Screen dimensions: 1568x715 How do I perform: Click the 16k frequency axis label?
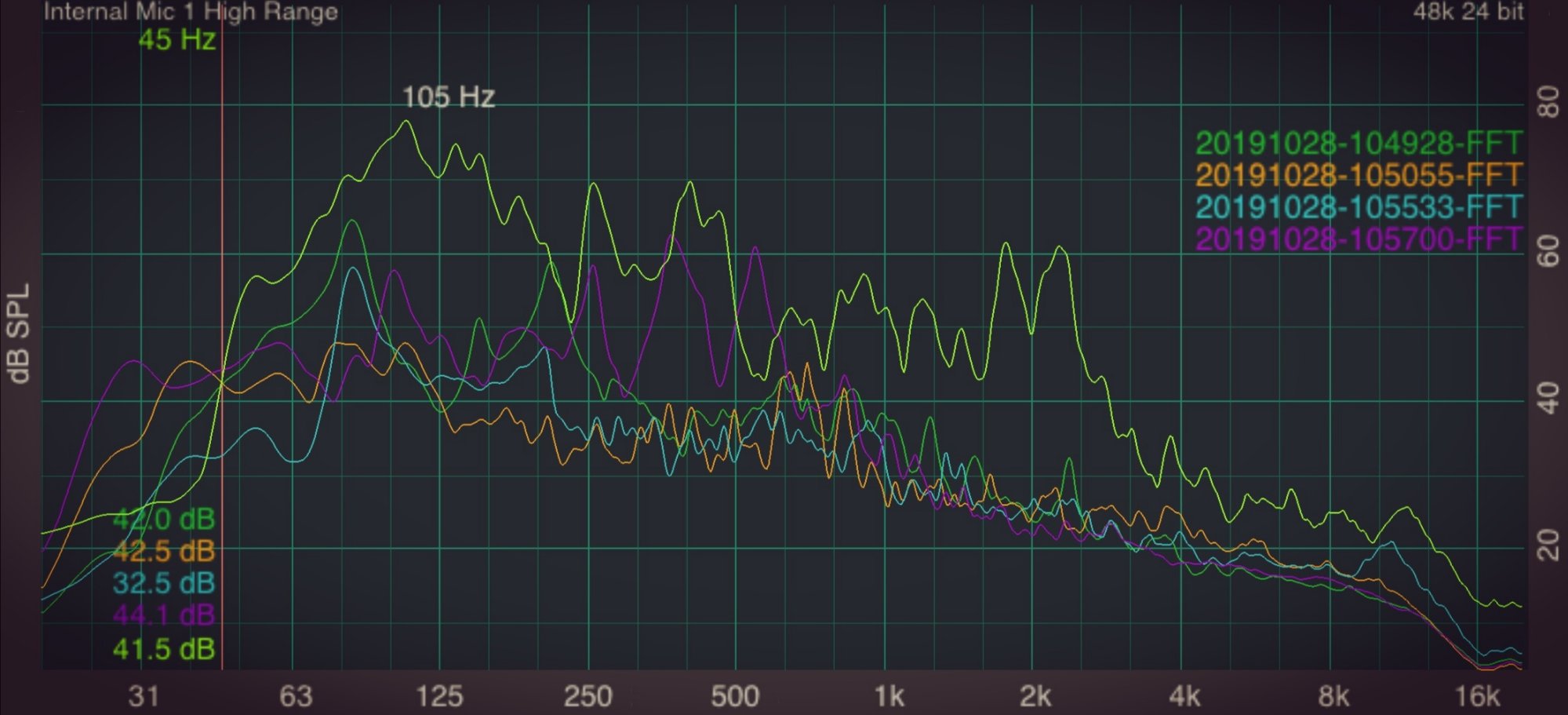click(1477, 696)
